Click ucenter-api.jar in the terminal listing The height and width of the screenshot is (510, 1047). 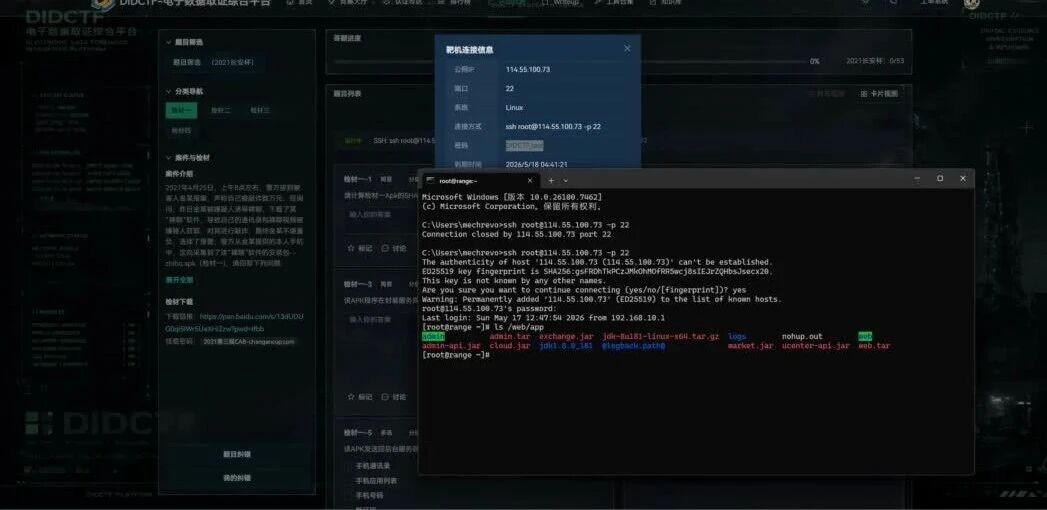click(x=815, y=346)
